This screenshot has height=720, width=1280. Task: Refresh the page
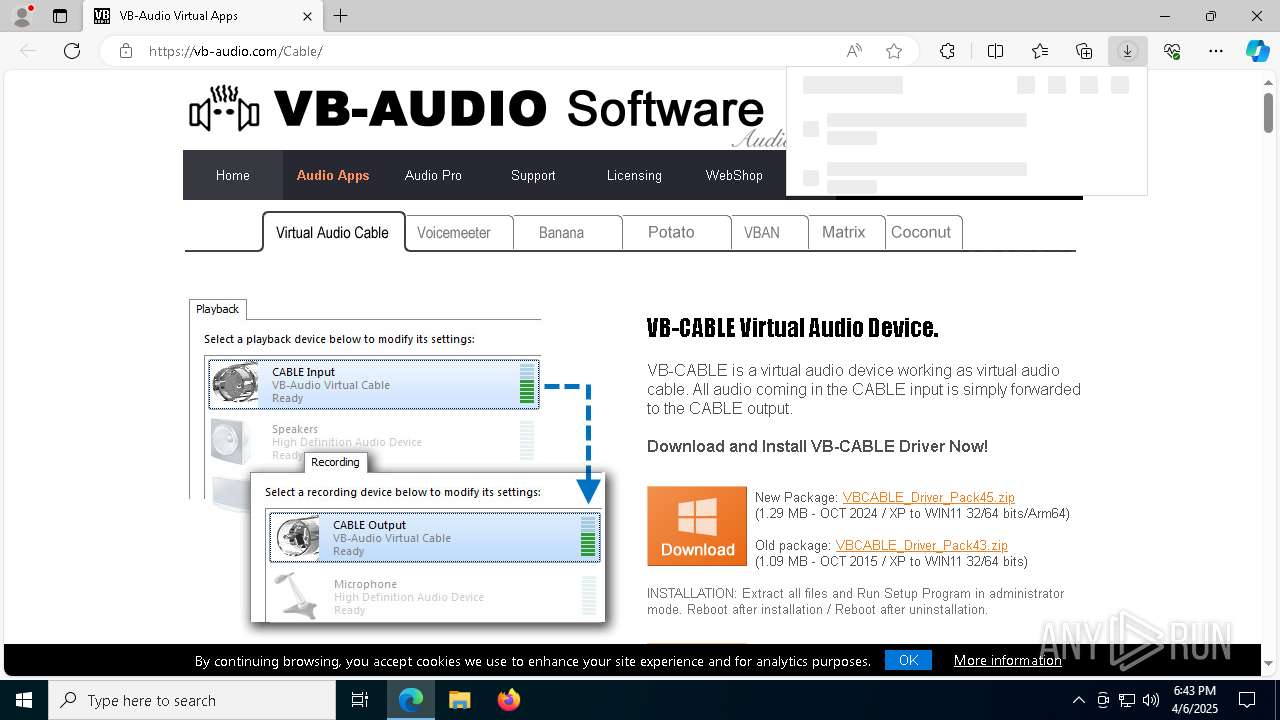click(x=72, y=51)
